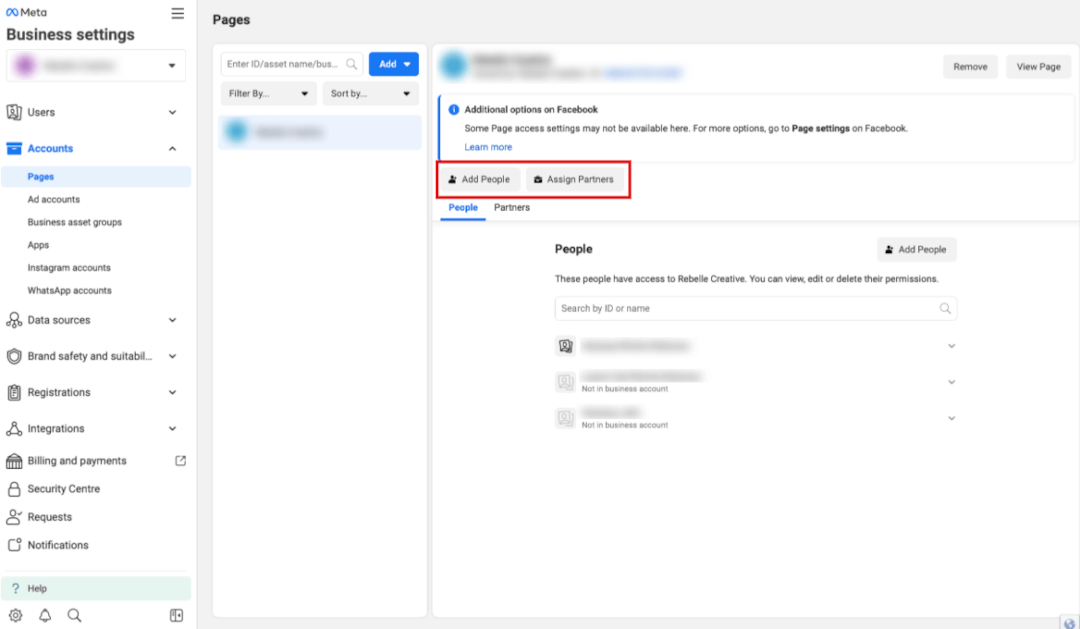
Task: Open the hamburger menu
Action: 177,13
